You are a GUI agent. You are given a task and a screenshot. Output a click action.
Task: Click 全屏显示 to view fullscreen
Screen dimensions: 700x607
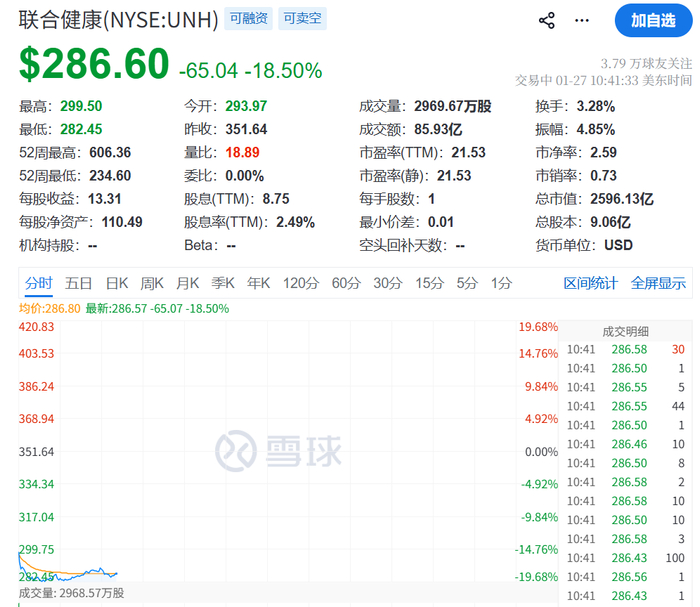click(658, 283)
